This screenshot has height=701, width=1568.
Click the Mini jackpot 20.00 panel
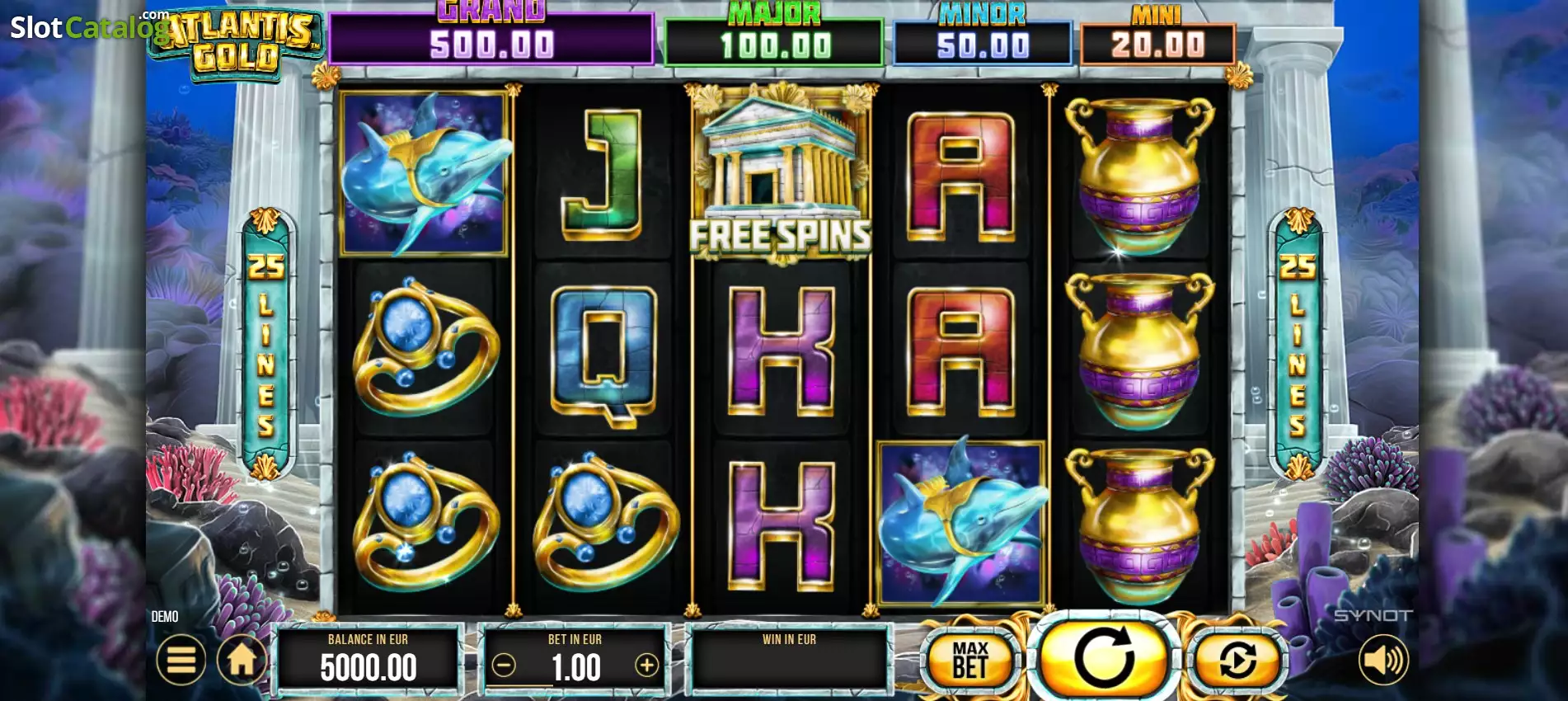coord(1157,41)
